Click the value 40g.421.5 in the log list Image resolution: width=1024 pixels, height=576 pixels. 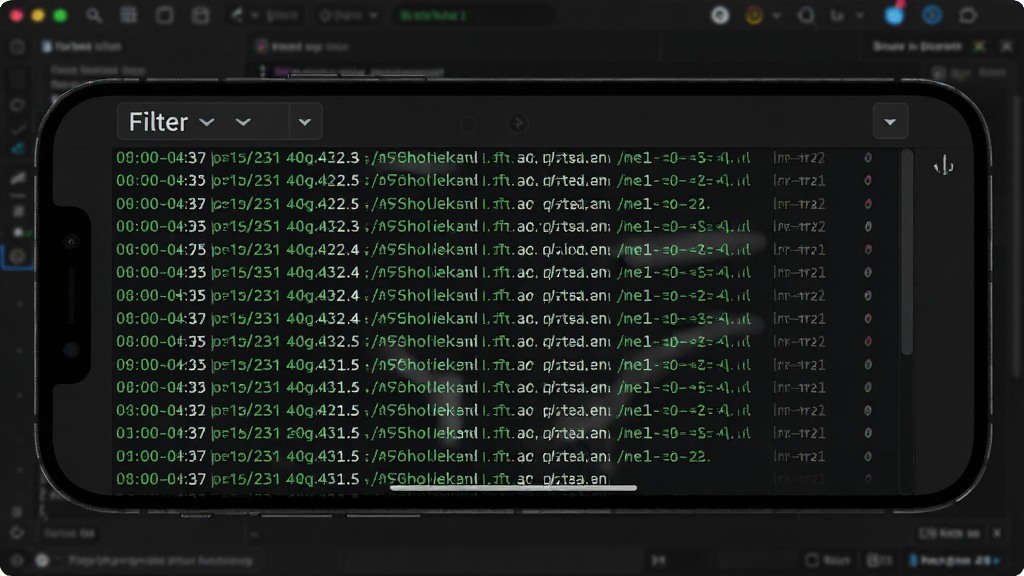click(x=323, y=410)
